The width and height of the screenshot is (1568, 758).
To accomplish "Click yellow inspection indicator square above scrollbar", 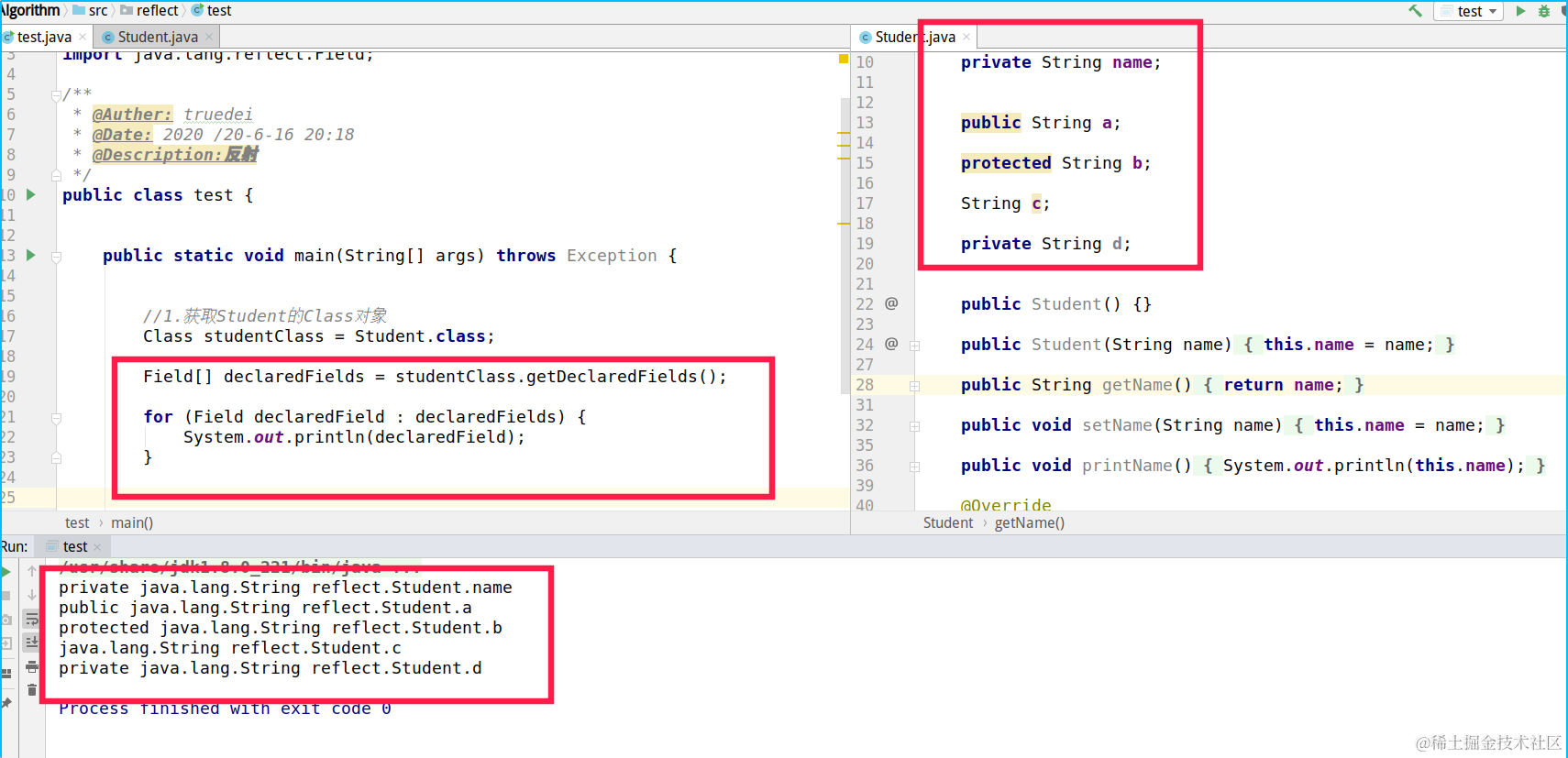I will click(x=844, y=59).
